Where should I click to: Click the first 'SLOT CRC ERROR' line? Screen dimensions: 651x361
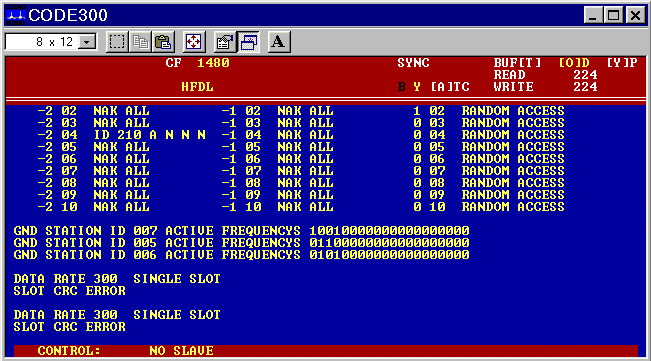click(69, 291)
